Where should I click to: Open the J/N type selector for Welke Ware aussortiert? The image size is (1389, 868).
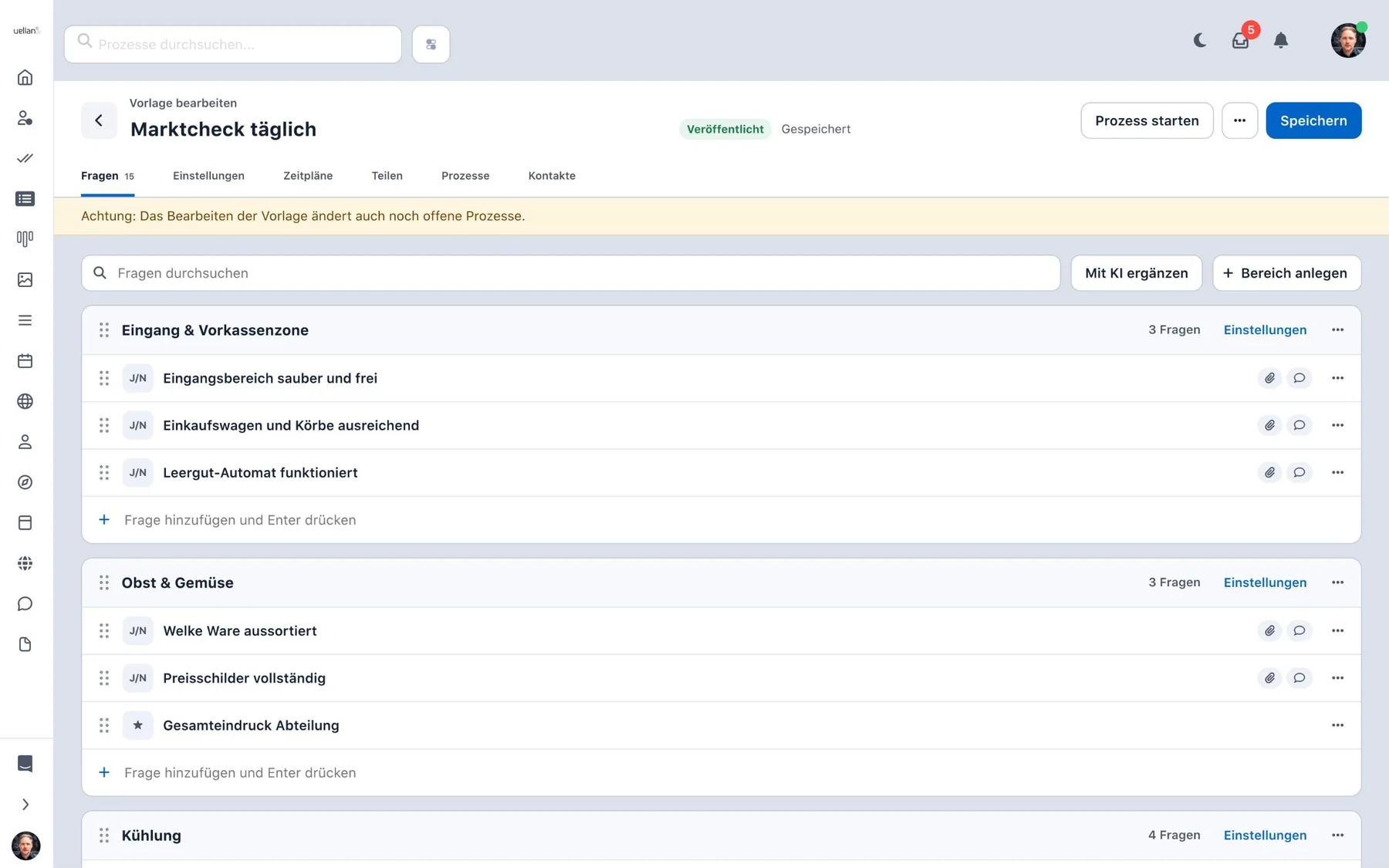coord(137,630)
